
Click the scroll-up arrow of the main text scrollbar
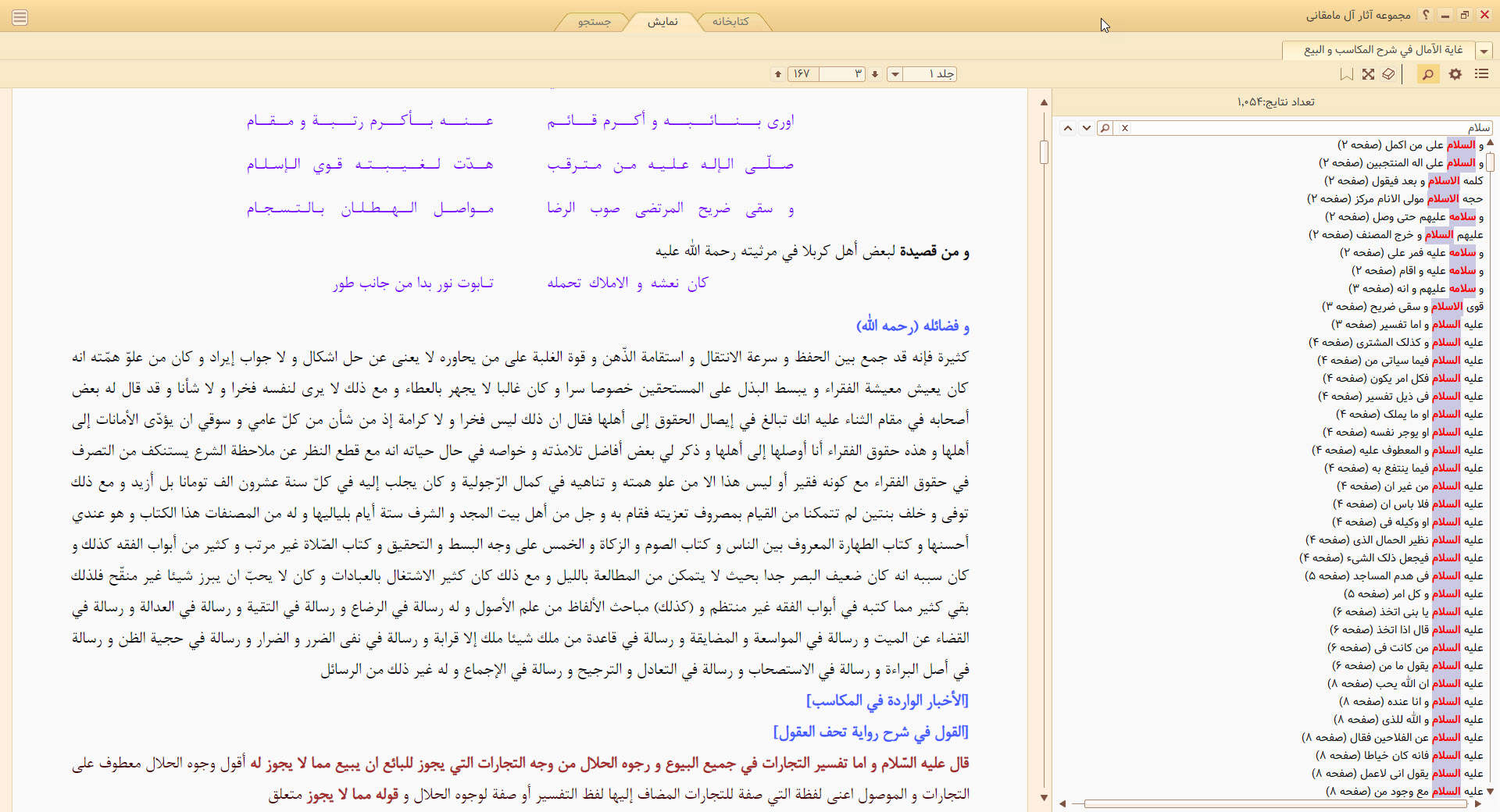click(x=1044, y=102)
